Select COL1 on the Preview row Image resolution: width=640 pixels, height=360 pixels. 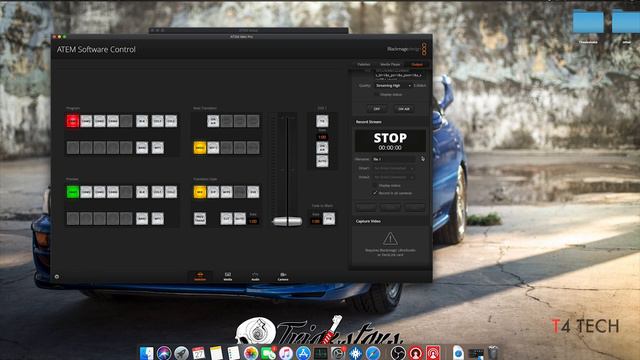158,192
